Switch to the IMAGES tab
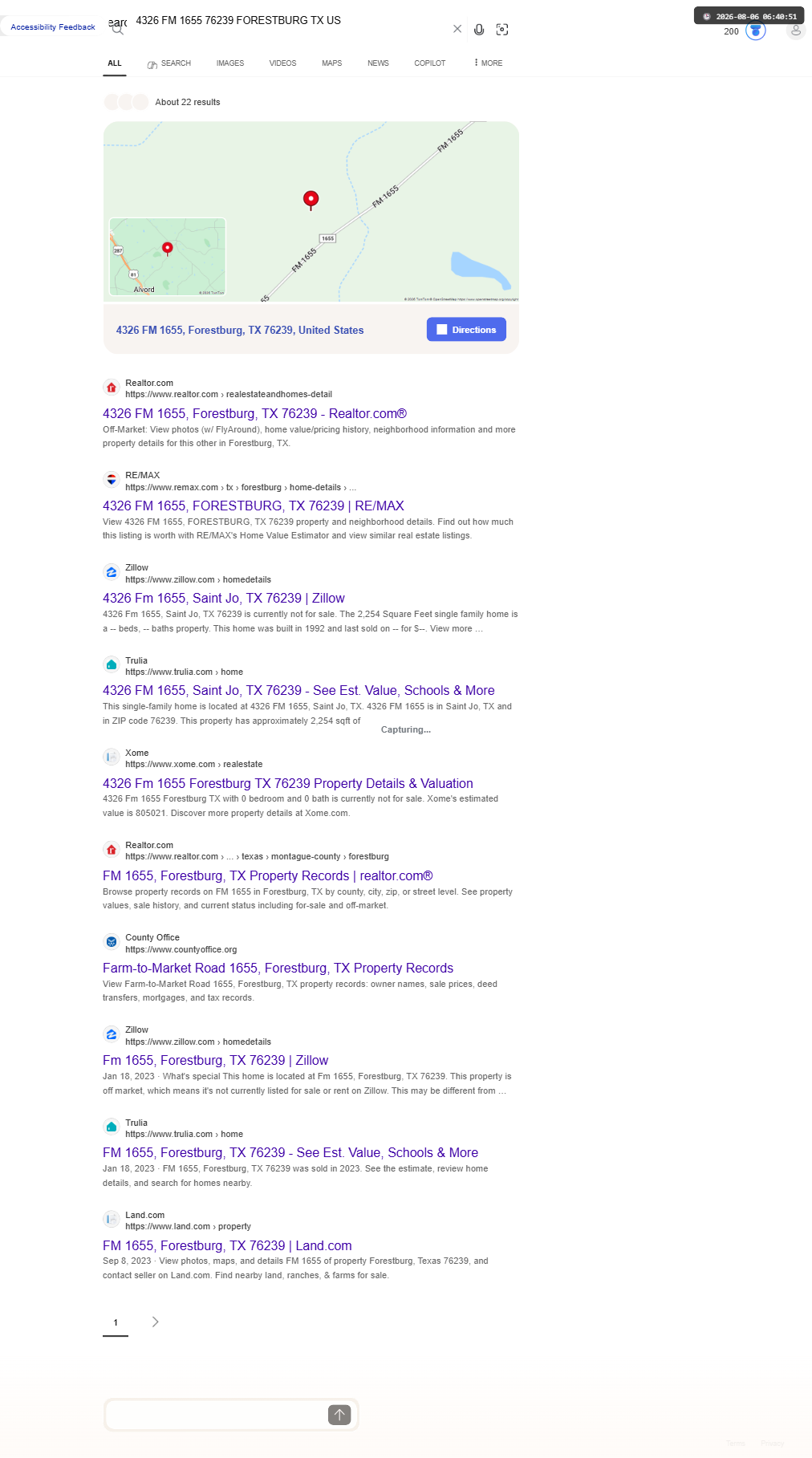This screenshot has height=1458, width=812. coord(230,63)
